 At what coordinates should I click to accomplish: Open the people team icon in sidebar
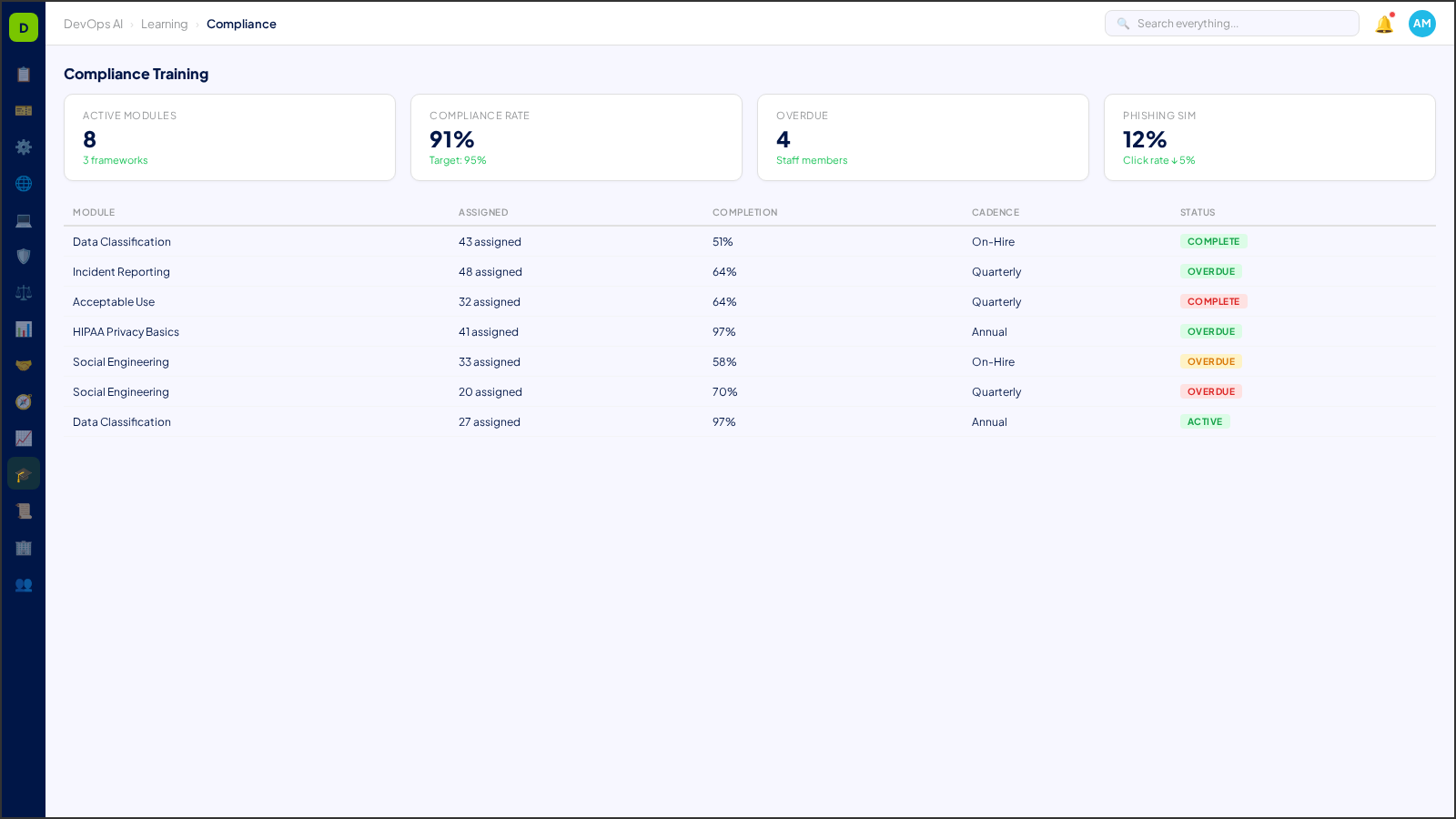24,585
